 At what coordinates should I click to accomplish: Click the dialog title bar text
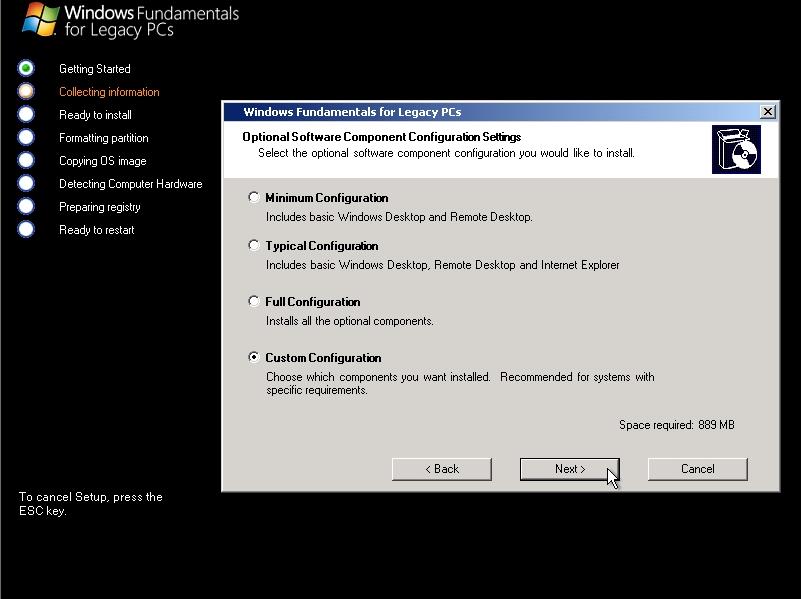click(352, 112)
